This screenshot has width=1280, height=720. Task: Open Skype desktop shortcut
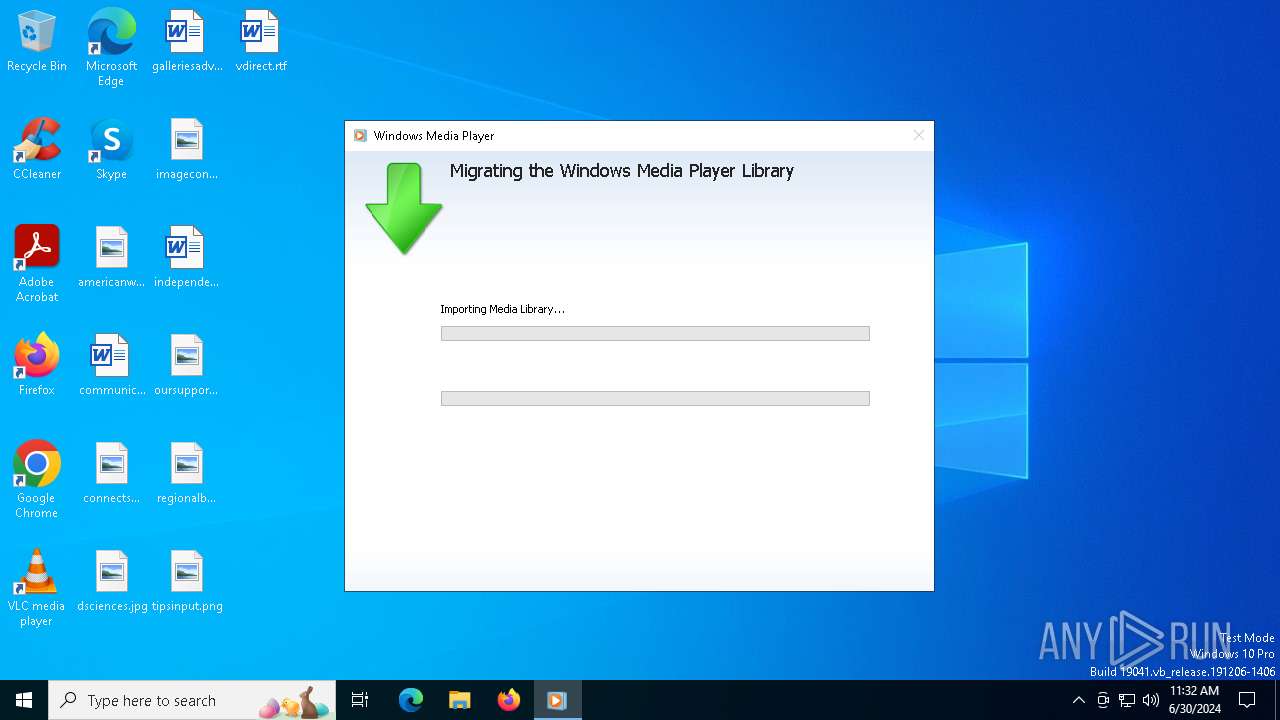point(111,149)
